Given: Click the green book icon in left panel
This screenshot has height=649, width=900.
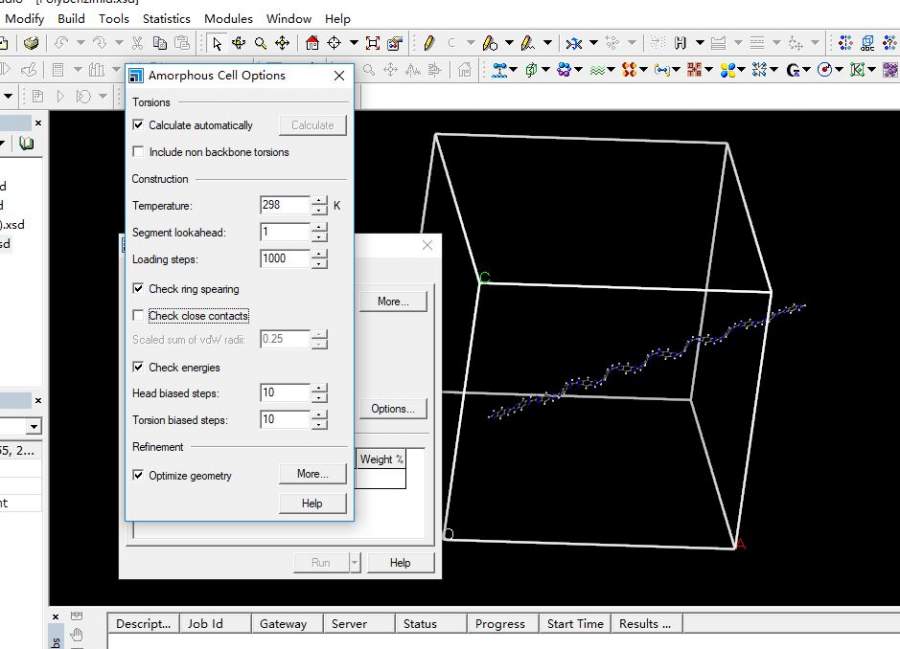Looking at the screenshot, I should pyautogui.click(x=26, y=143).
